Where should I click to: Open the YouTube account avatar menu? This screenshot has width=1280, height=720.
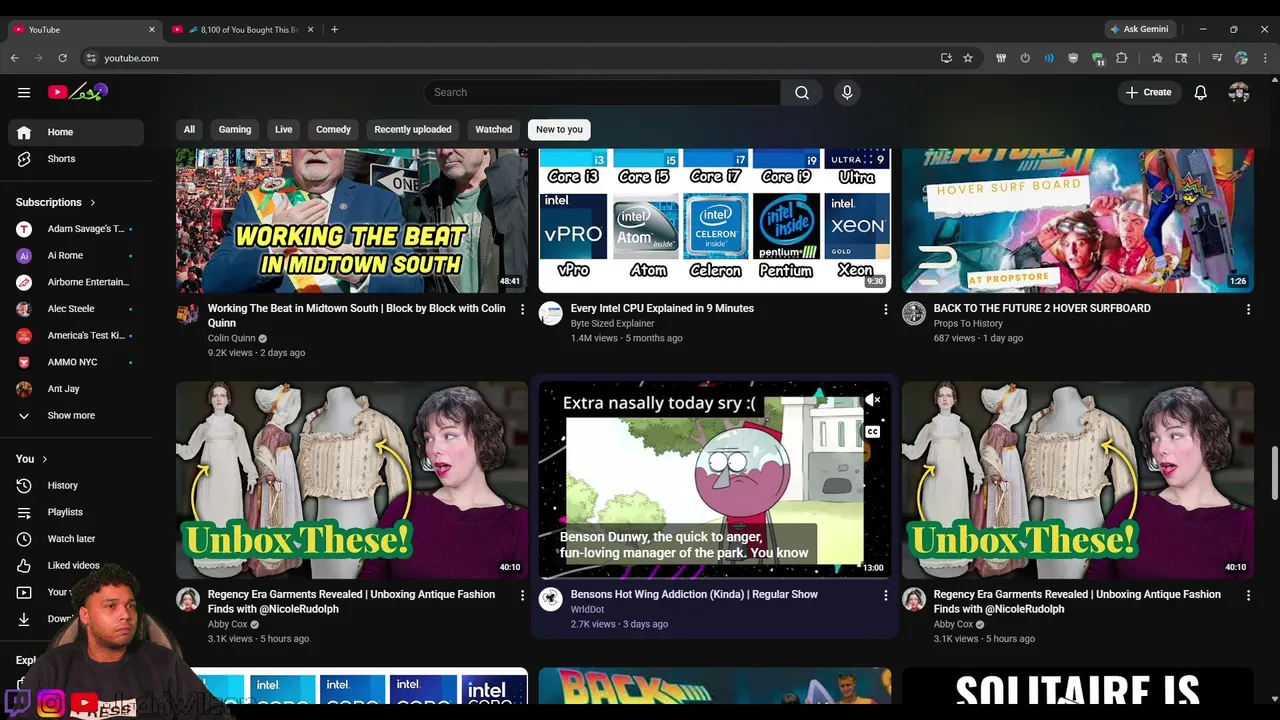[1239, 92]
